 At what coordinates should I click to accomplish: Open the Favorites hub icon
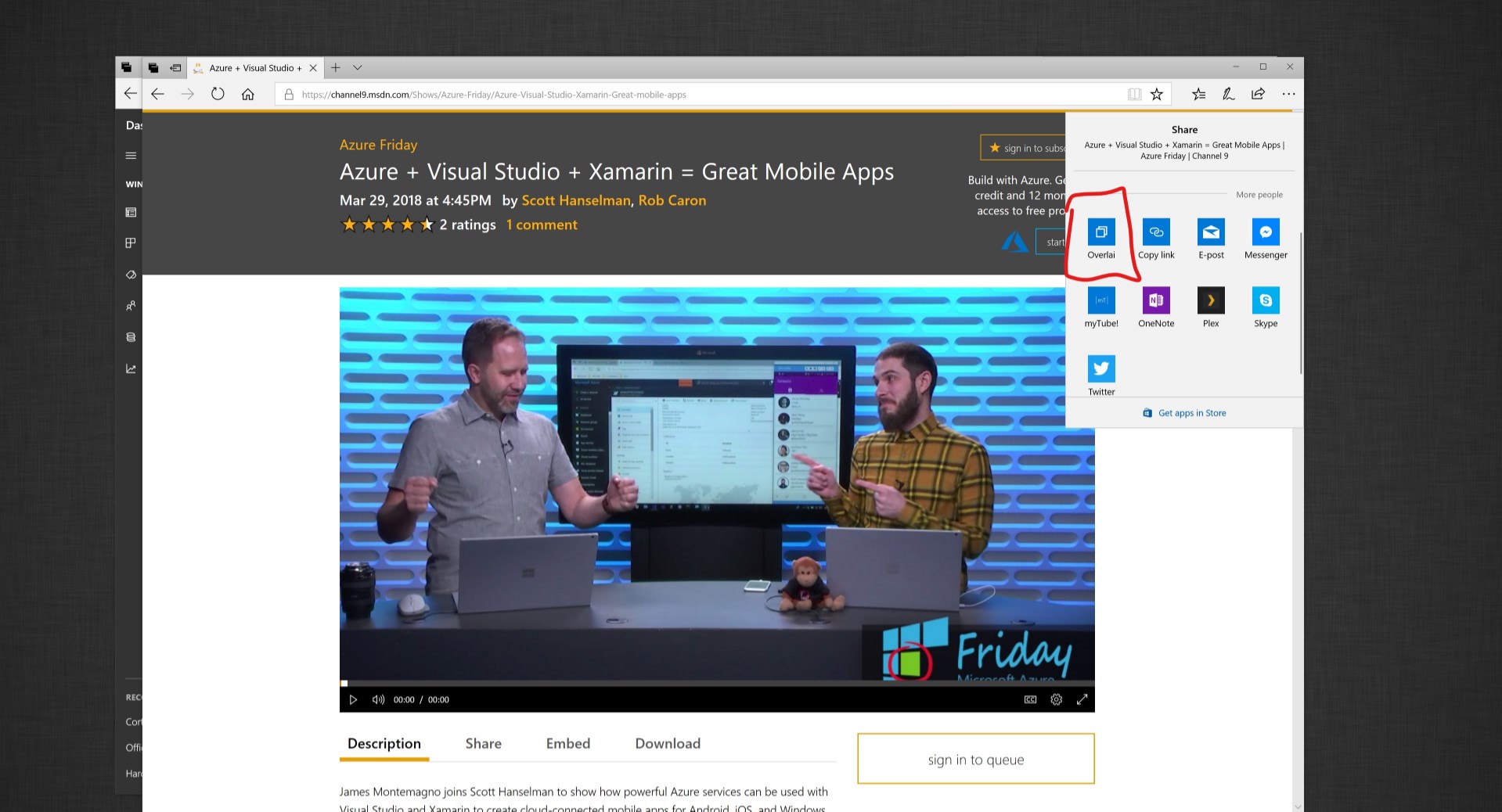(1198, 95)
